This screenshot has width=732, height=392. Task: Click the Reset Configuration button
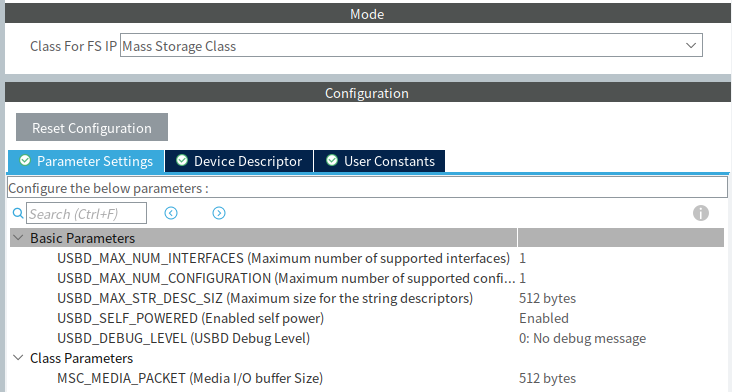pyautogui.click(x=92, y=127)
